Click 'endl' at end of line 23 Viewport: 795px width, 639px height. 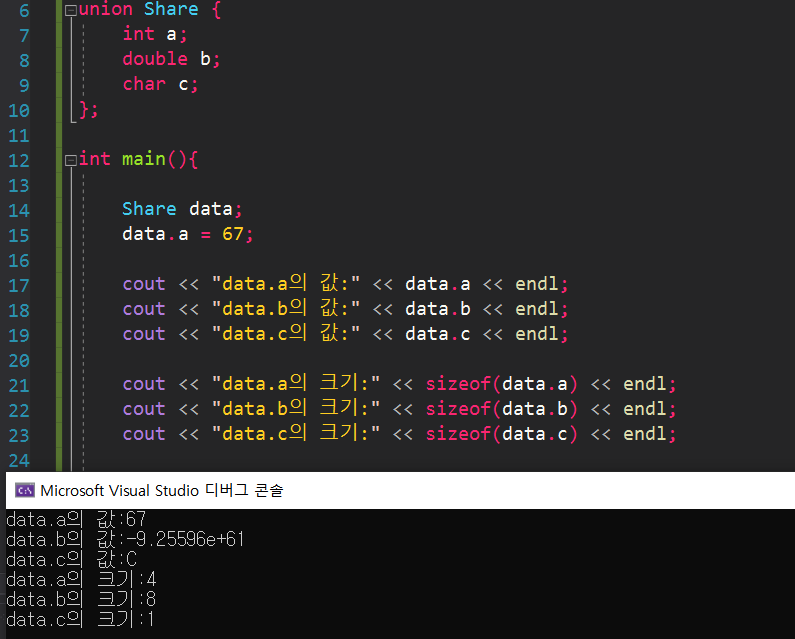coord(644,434)
